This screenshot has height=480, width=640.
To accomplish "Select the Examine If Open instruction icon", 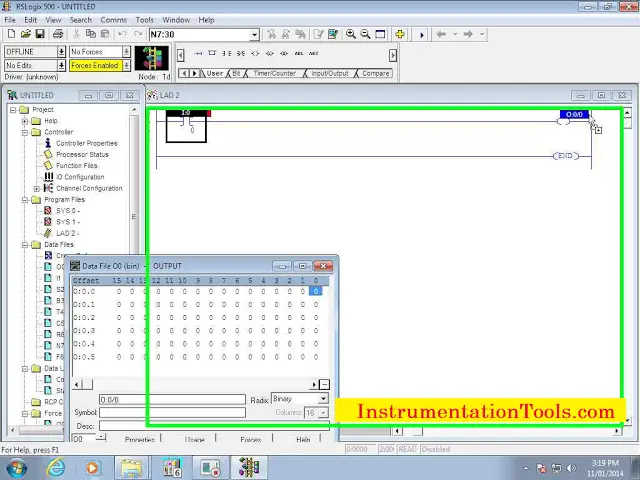I will [x=241, y=53].
